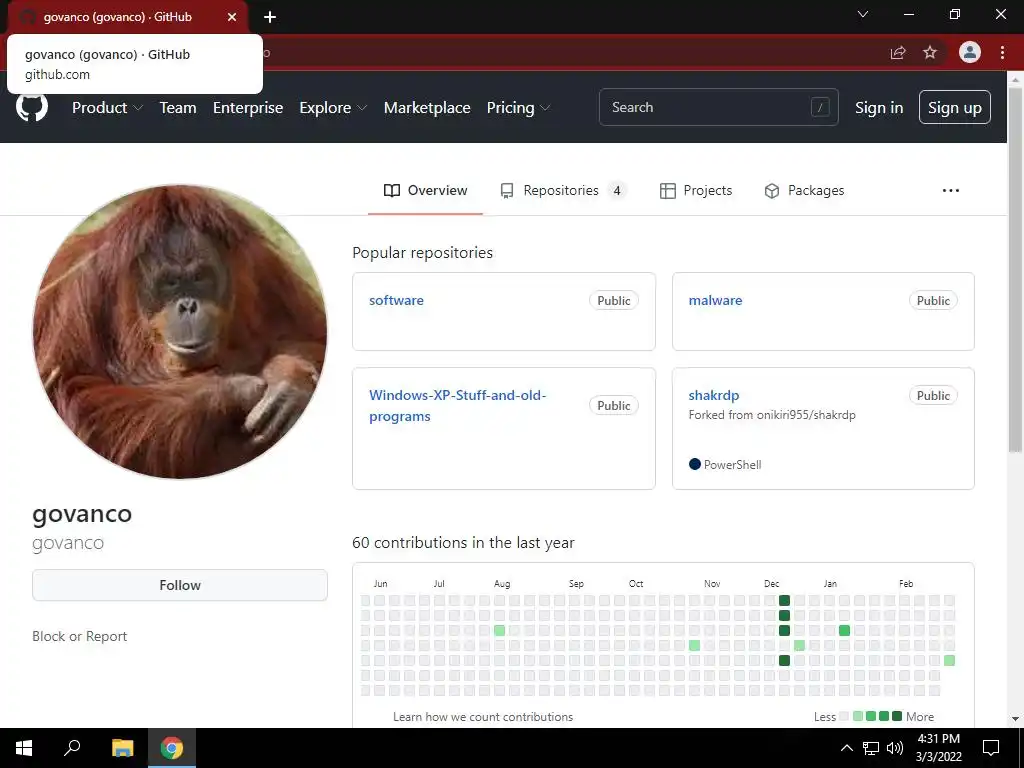1024x768 pixels.
Task: Expand the Pricing dropdown menu
Action: (x=519, y=108)
